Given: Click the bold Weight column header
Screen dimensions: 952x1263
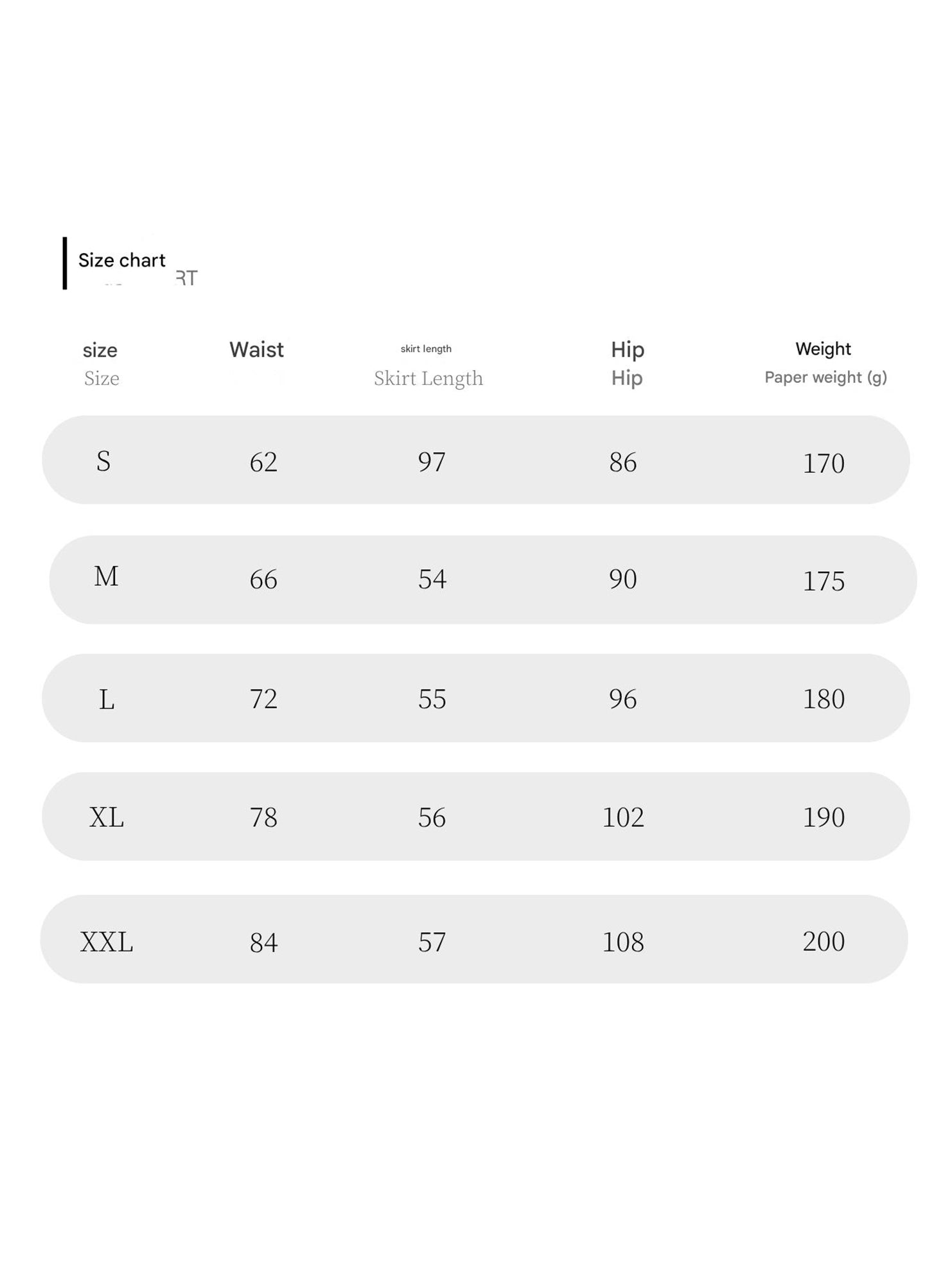Looking at the screenshot, I should (x=823, y=349).
